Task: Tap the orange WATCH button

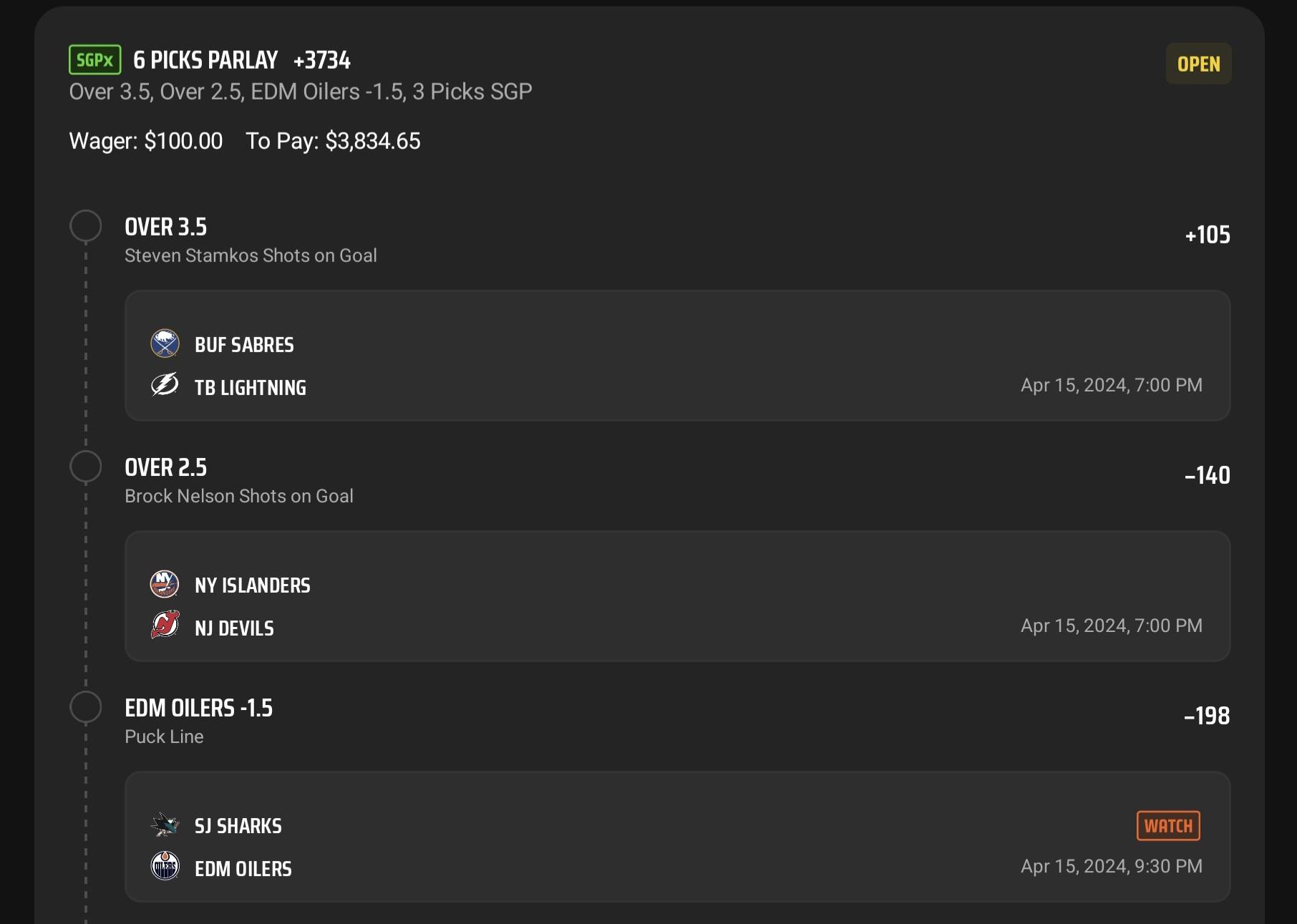Action: coord(1168,825)
